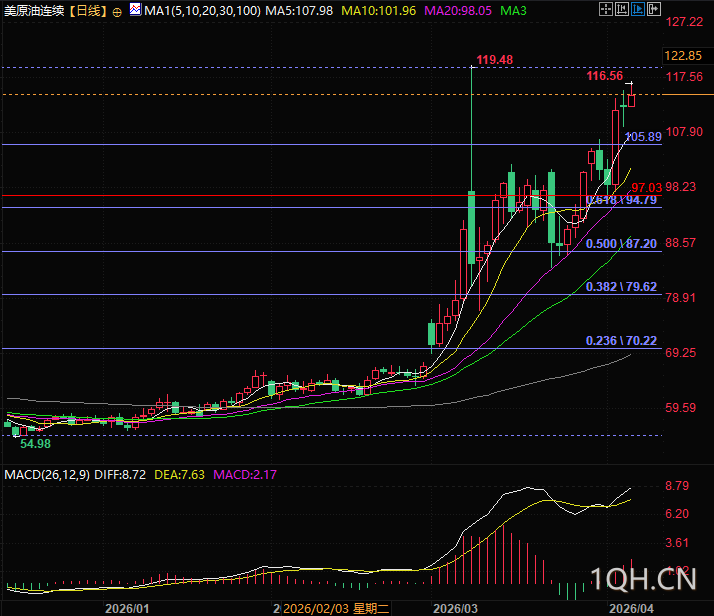Click the 54.98 low price label
Image resolution: width=714 pixels, height=616 pixels.
pos(36,443)
